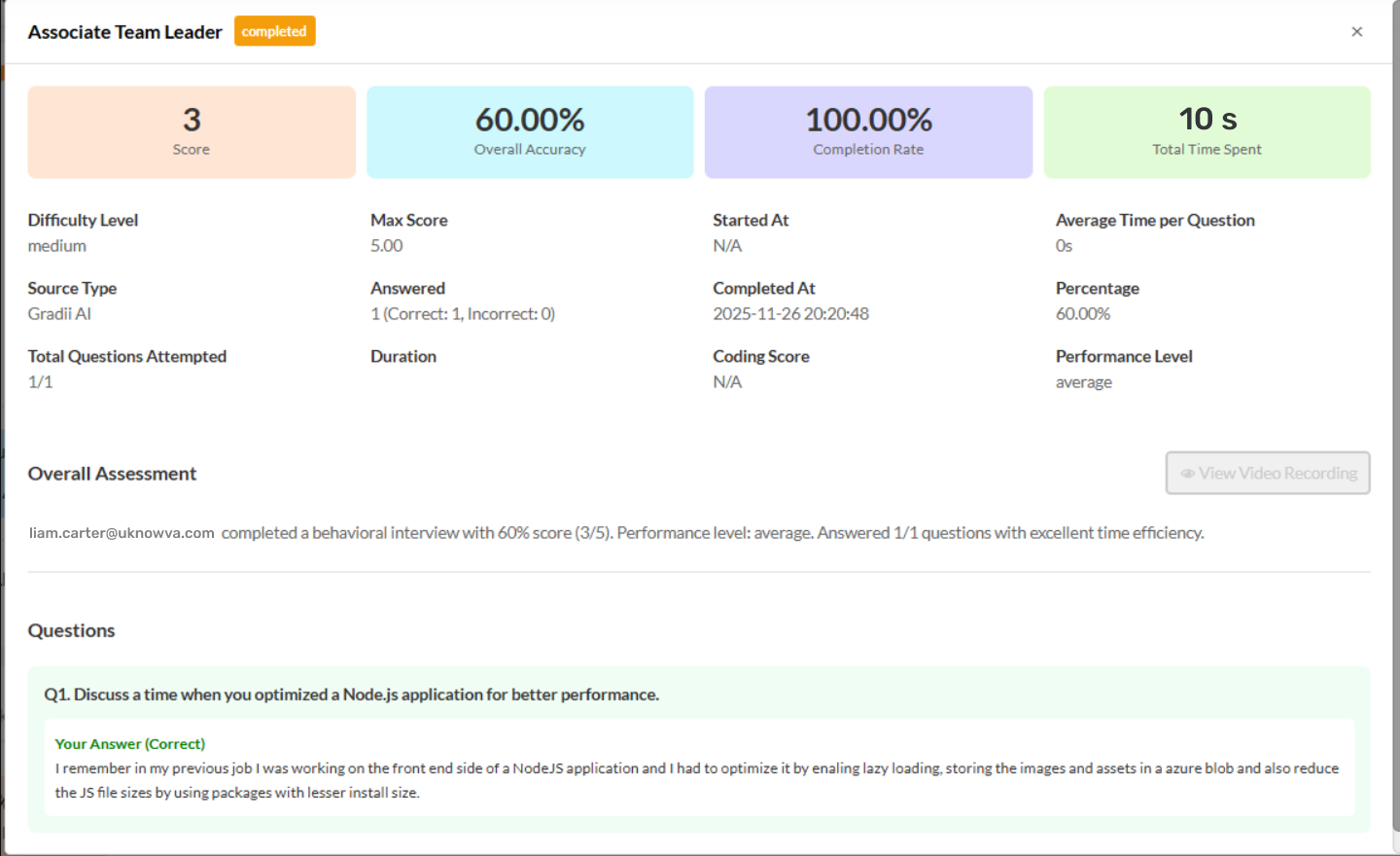Click the Source Type Gradii AI value

tap(59, 314)
